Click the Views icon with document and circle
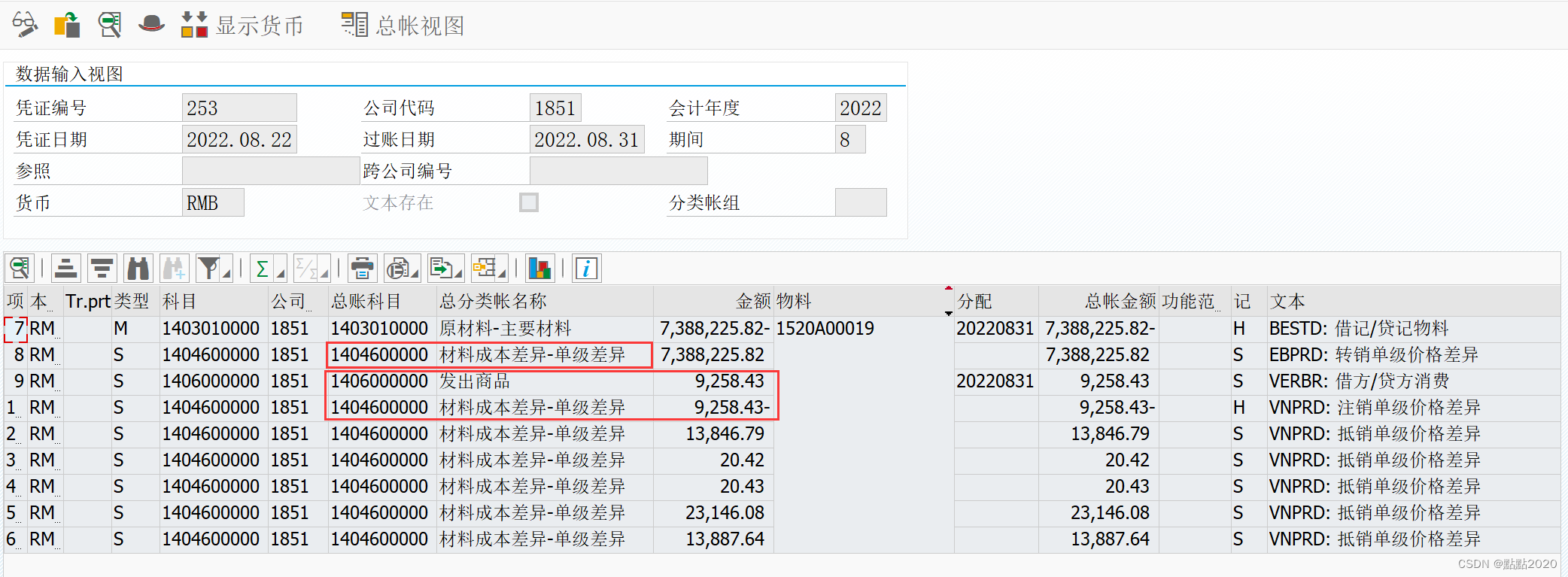This screenshot has height=577, width=1568. pos(398,269)
